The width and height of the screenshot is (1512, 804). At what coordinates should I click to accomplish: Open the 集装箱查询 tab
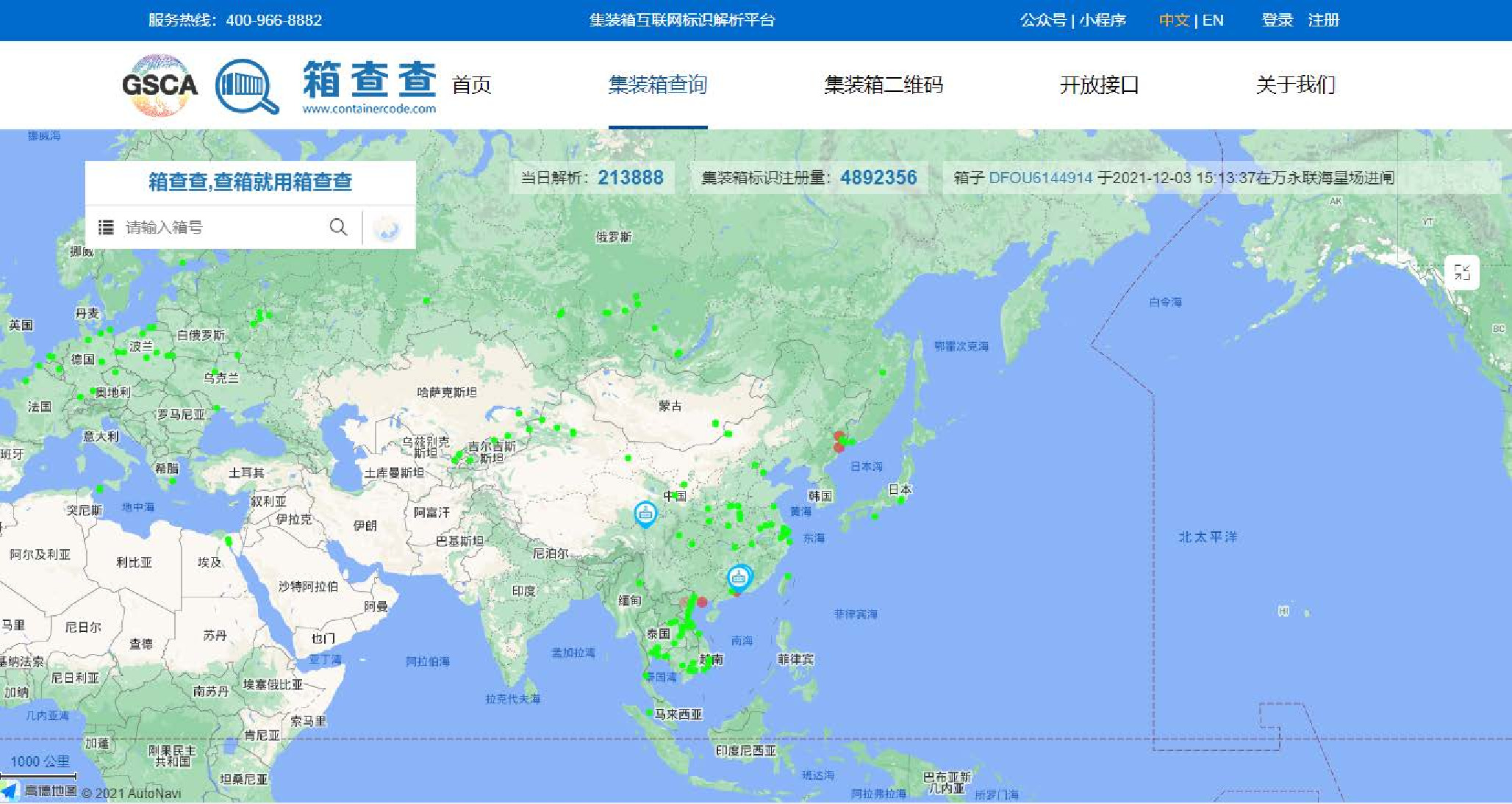(x=657, y=85)
